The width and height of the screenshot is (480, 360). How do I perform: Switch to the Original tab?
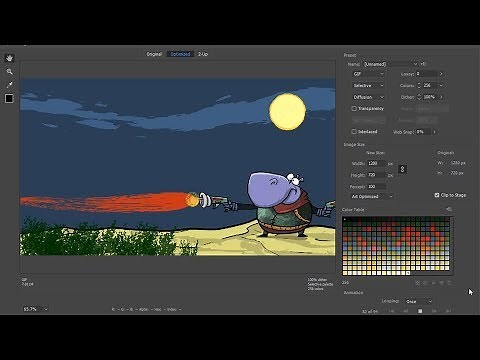pyautogui.click(x=154, y=54)
